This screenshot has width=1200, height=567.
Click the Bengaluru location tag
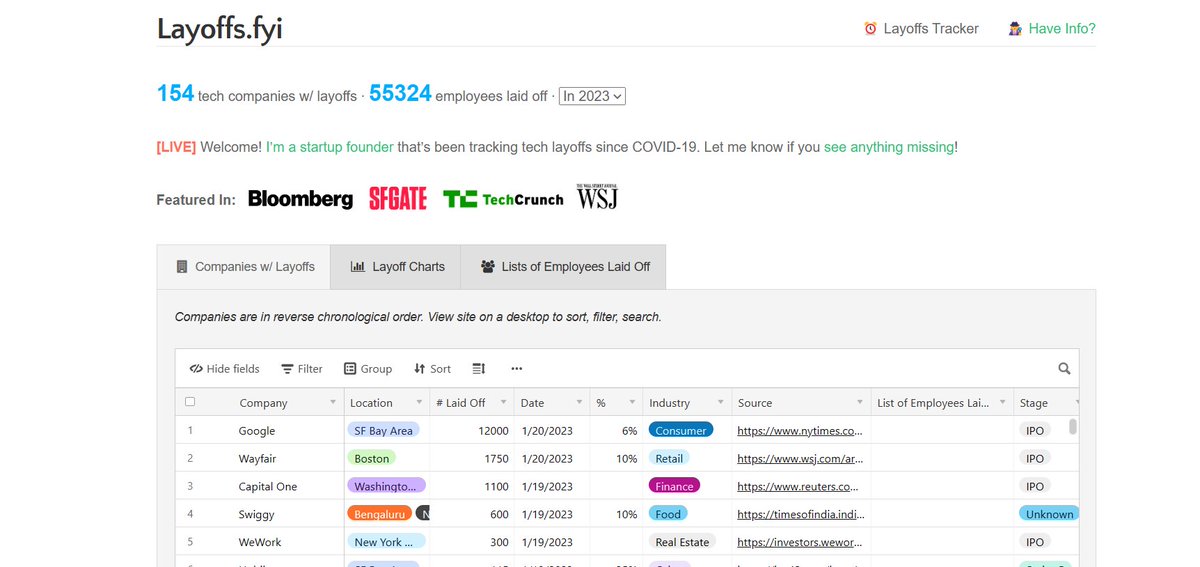coord(380,515)
